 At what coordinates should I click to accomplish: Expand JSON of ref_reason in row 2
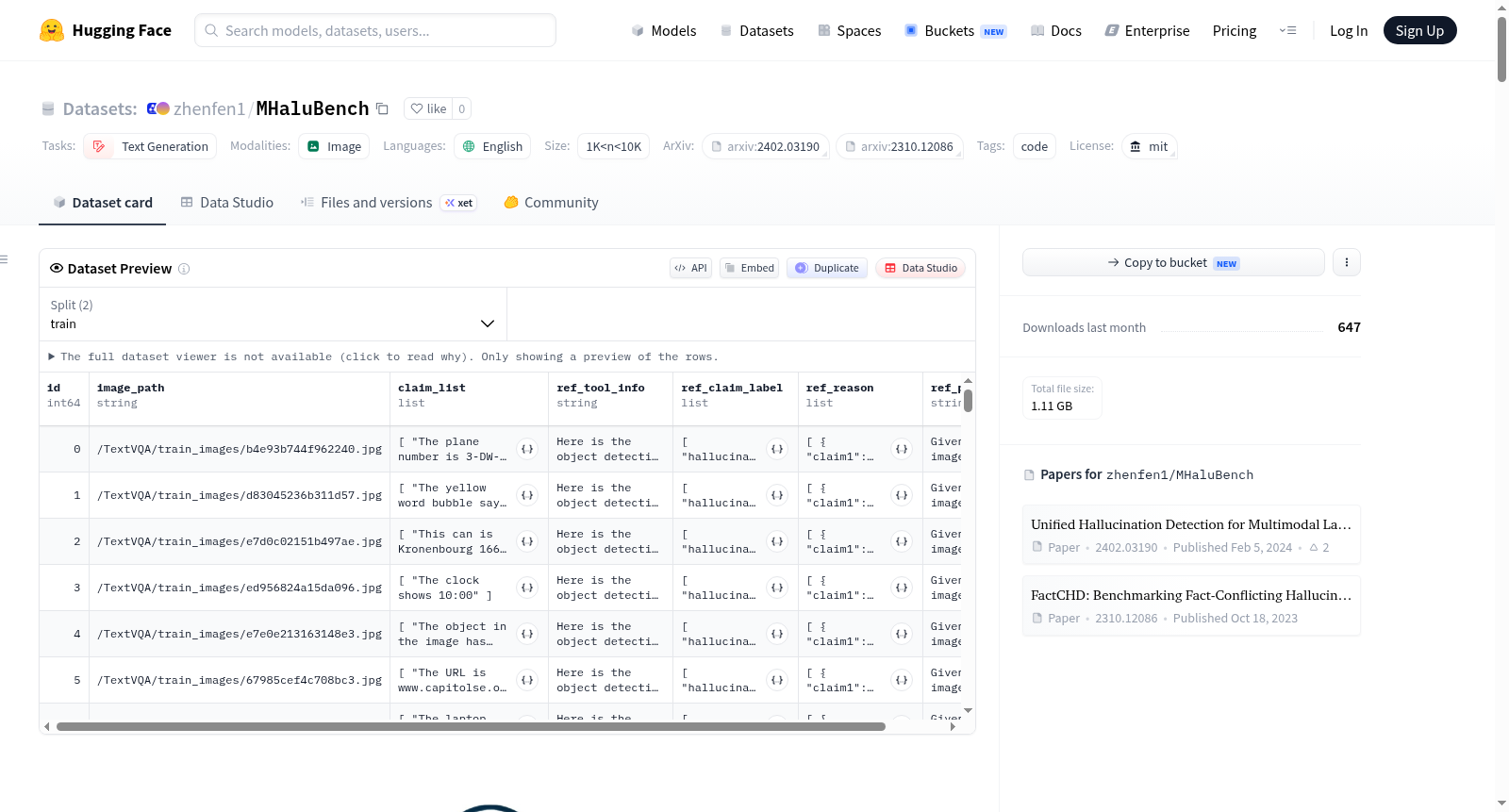pyautogui.click(x=902, y=541)
